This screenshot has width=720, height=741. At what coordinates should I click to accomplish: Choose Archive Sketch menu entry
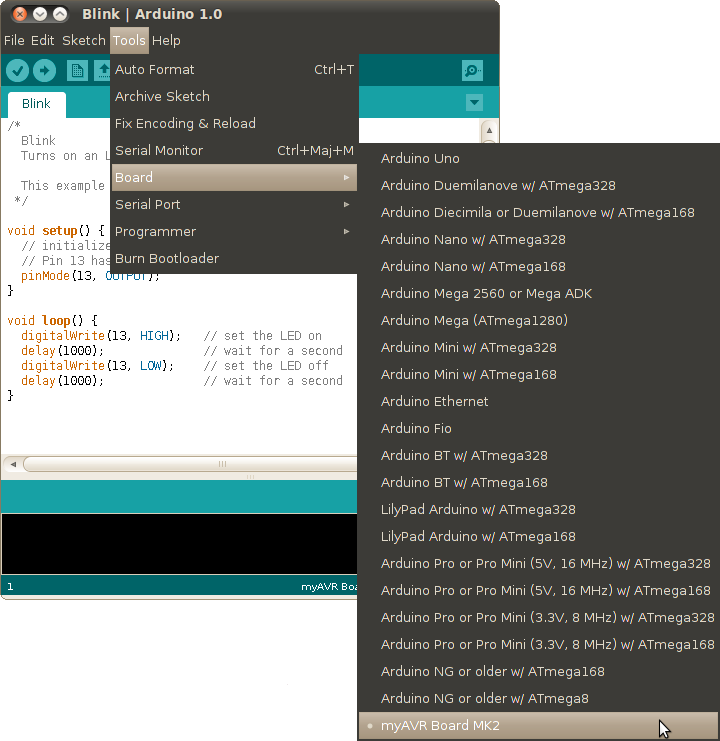[x=234, y=96]
